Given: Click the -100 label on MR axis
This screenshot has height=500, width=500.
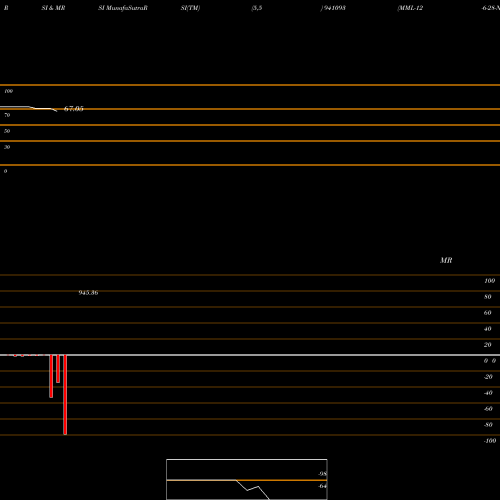Looking at the screenshot, I should [490, 441].
